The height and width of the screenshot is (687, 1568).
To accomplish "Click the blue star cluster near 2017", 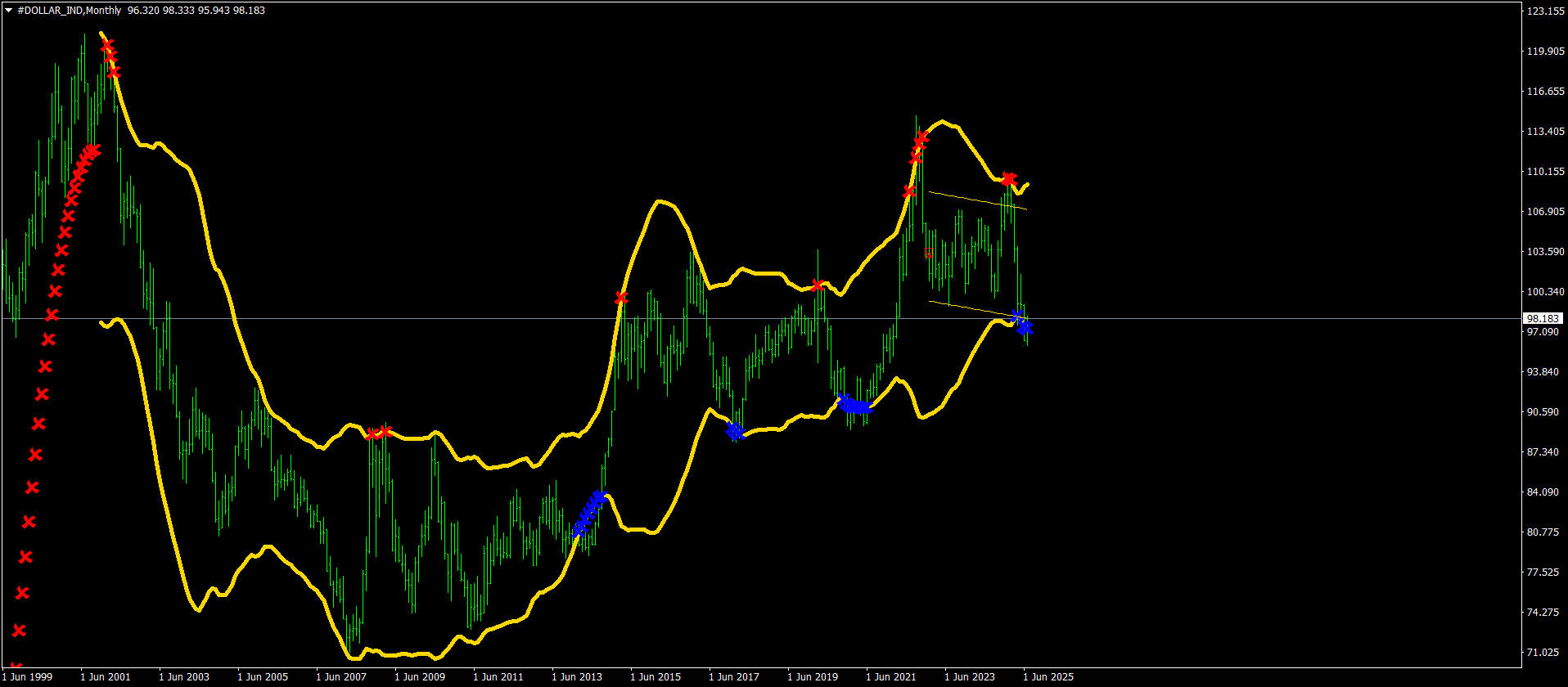I will tap(735, 431).
